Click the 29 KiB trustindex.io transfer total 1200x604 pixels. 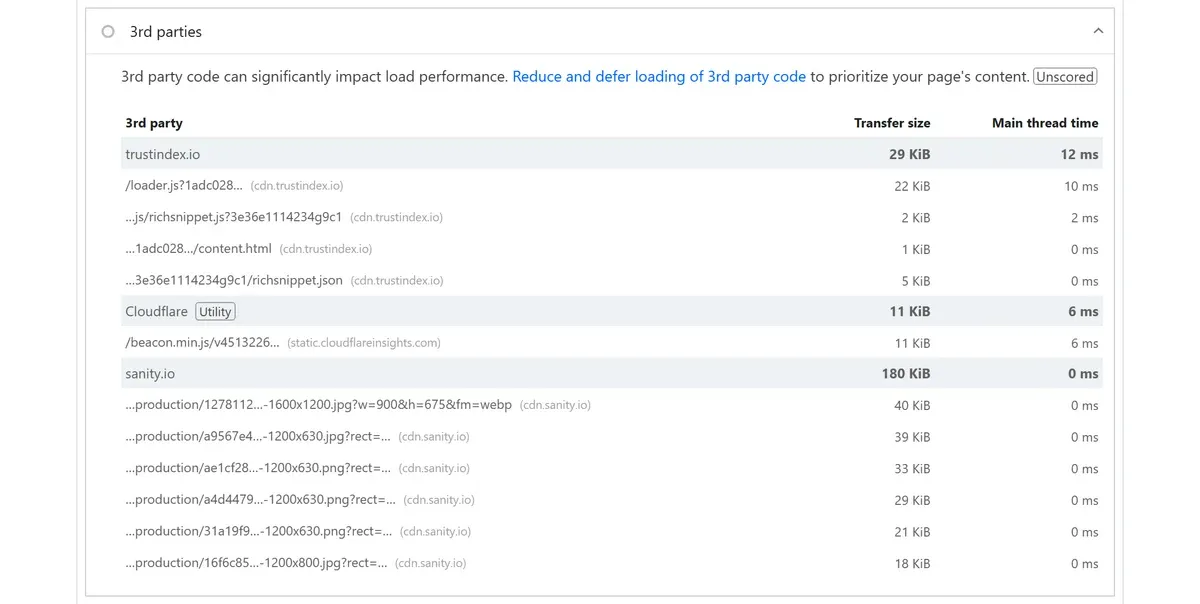pos(909,154)
